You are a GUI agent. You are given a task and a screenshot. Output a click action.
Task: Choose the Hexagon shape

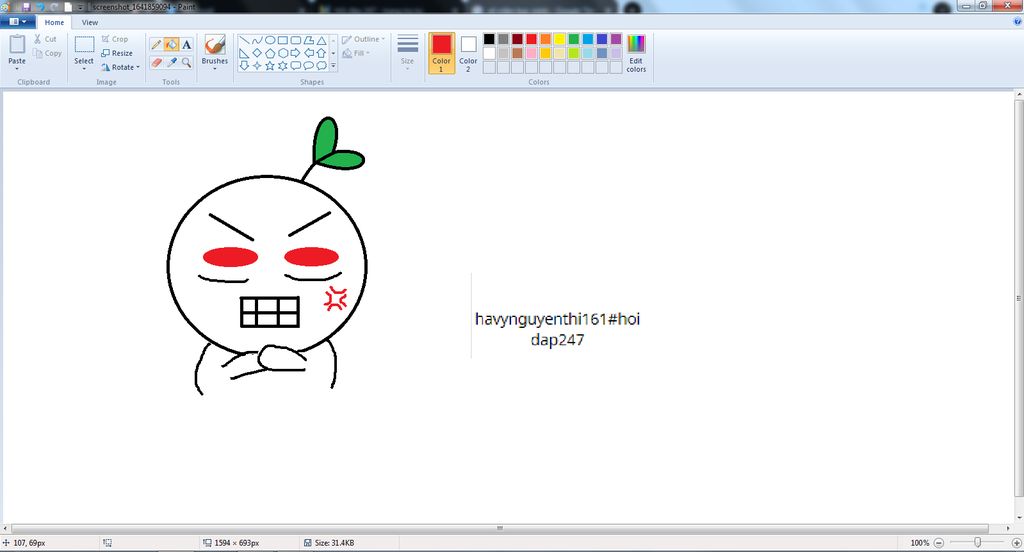[283, 53]
